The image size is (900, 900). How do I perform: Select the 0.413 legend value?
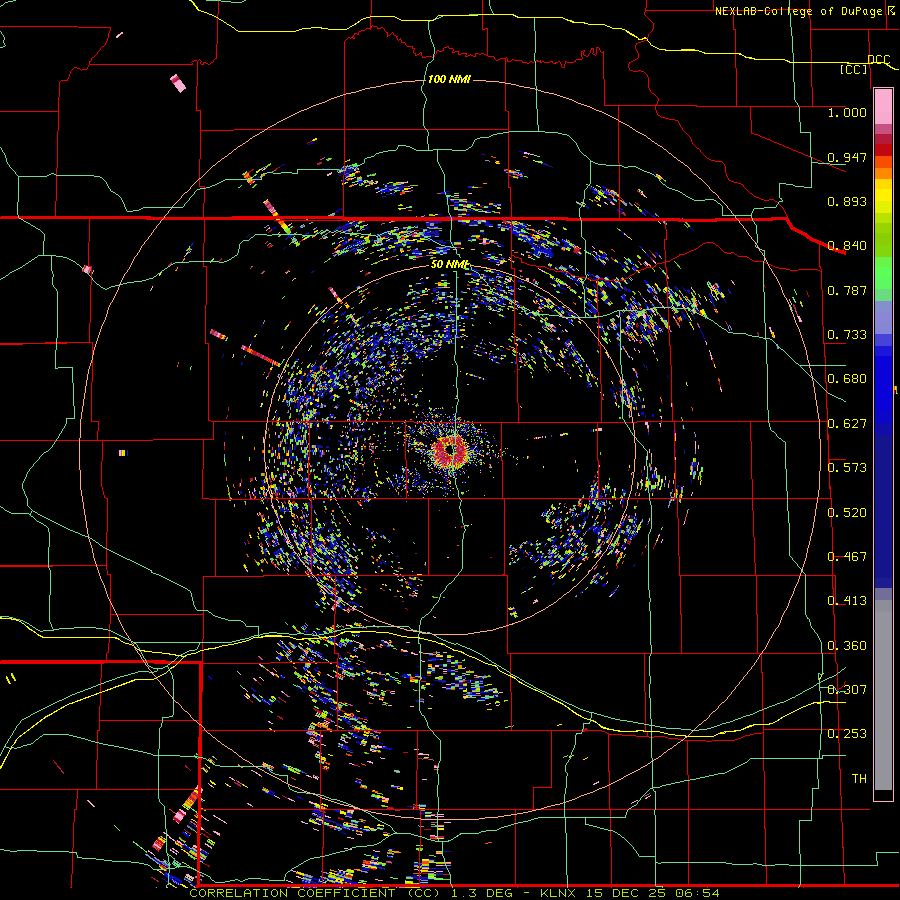(847, 600)
